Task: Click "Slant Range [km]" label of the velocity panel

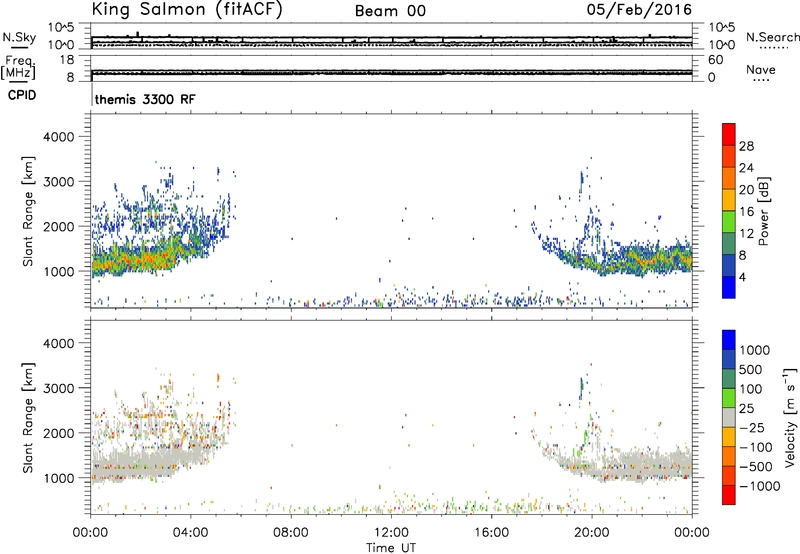Action: [28, 418]
